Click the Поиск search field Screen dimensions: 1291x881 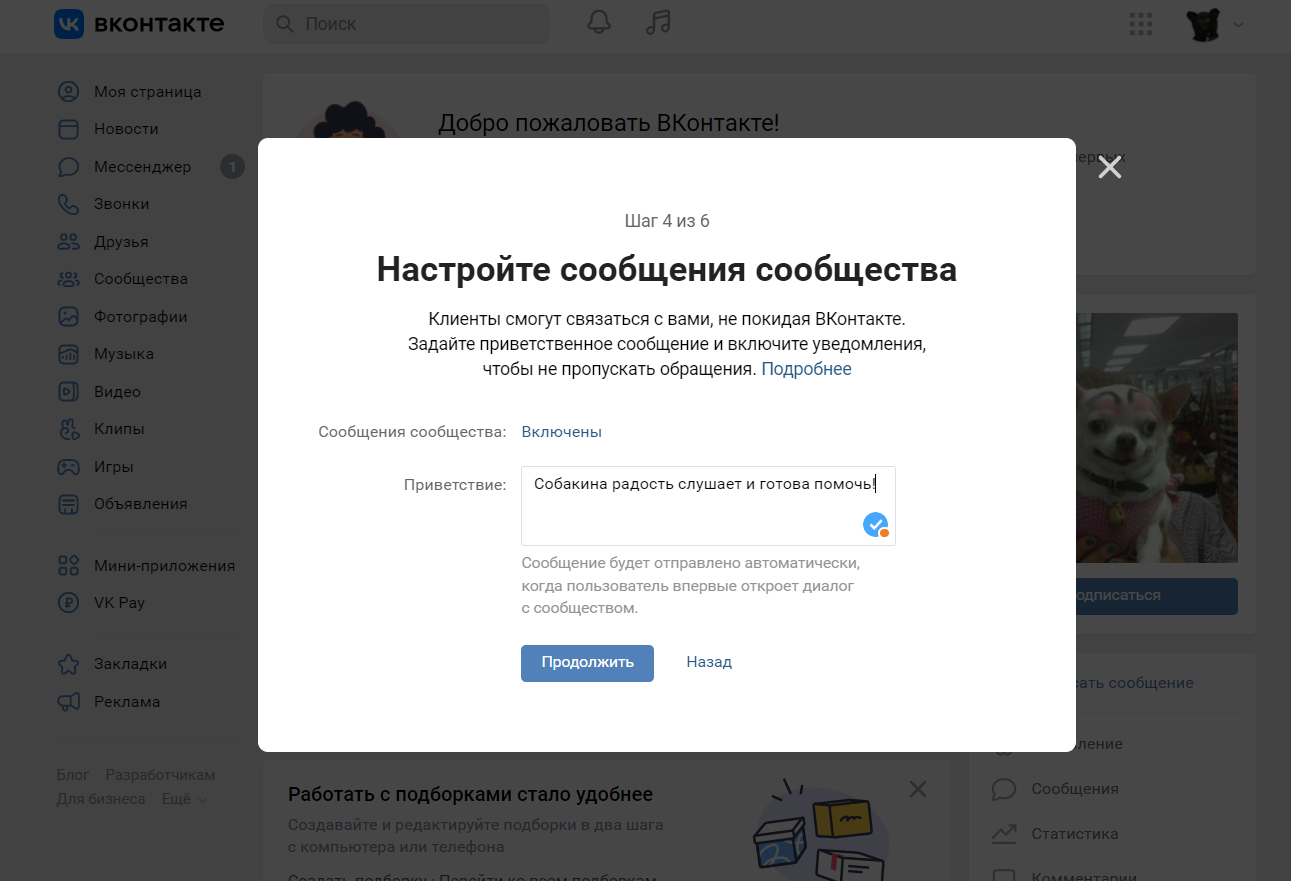[x=406, y=23]
